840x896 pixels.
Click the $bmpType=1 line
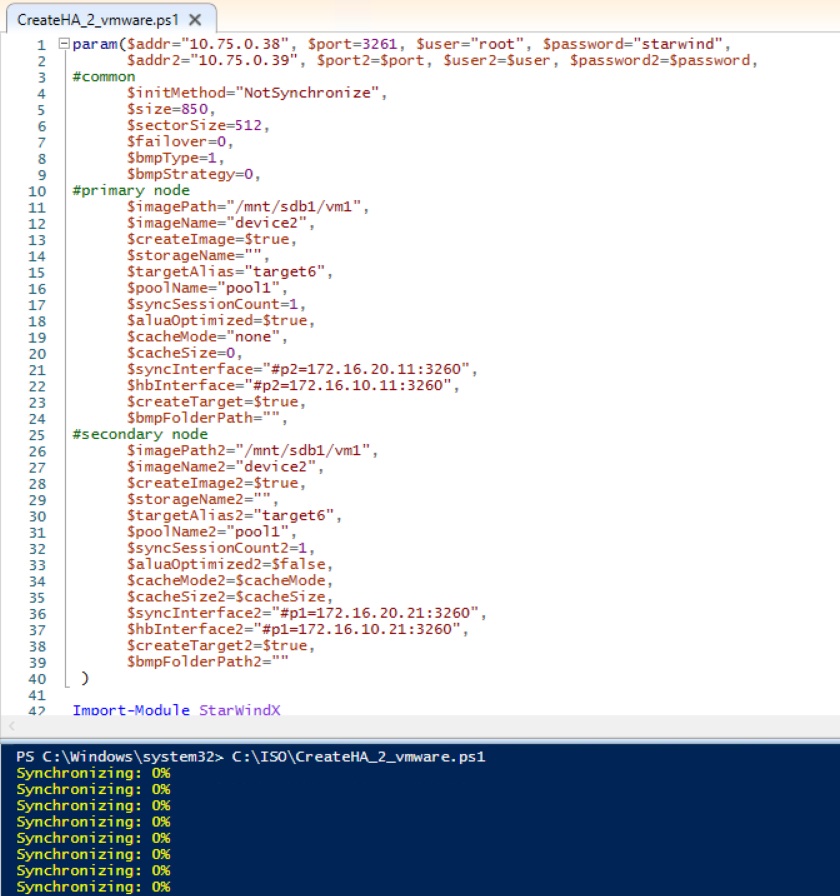pyautogui.click(x=175, y=158)
